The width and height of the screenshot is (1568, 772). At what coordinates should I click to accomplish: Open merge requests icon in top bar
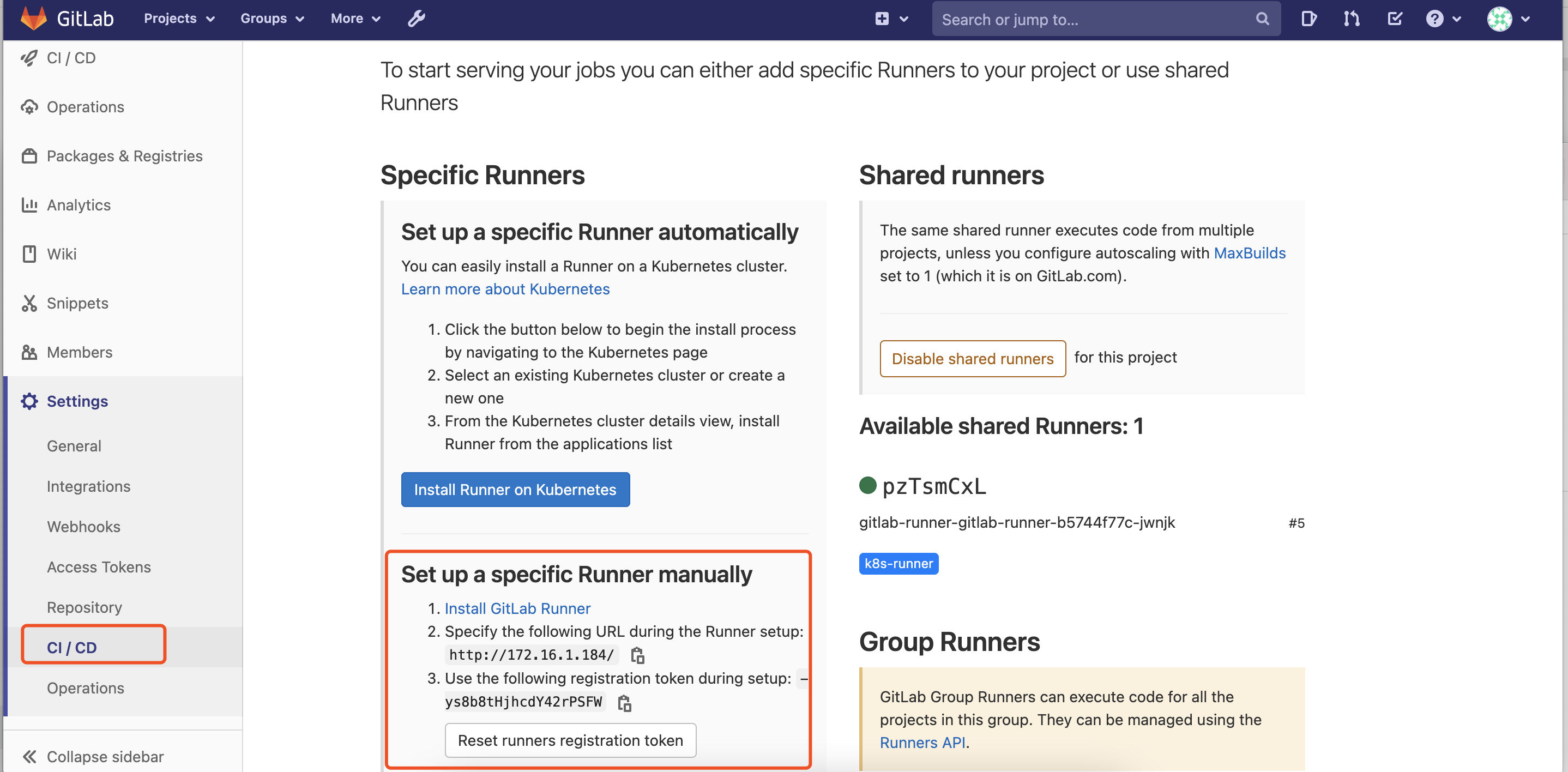[x=1352, y=19]
